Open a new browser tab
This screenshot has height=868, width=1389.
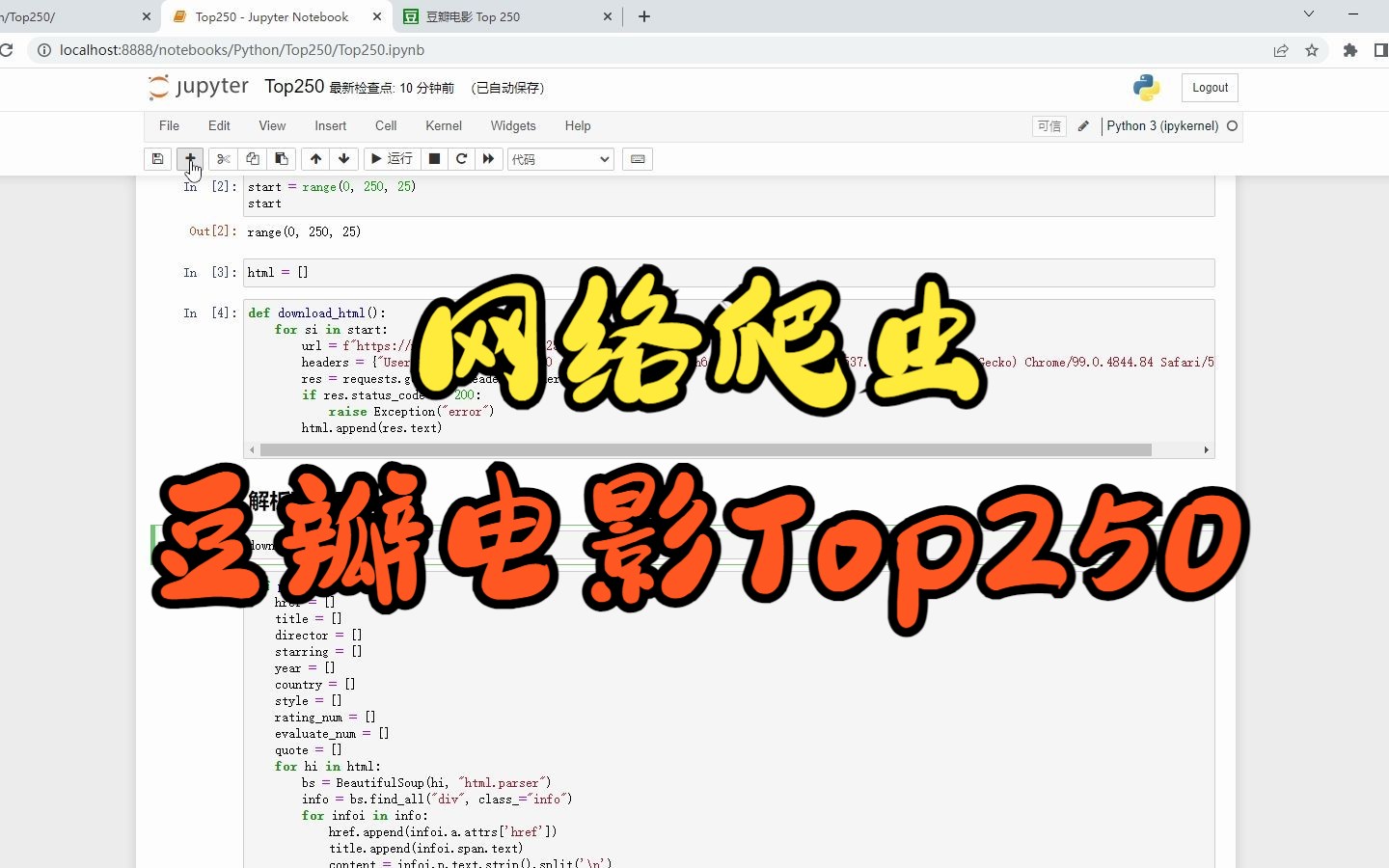pos(644,16)
